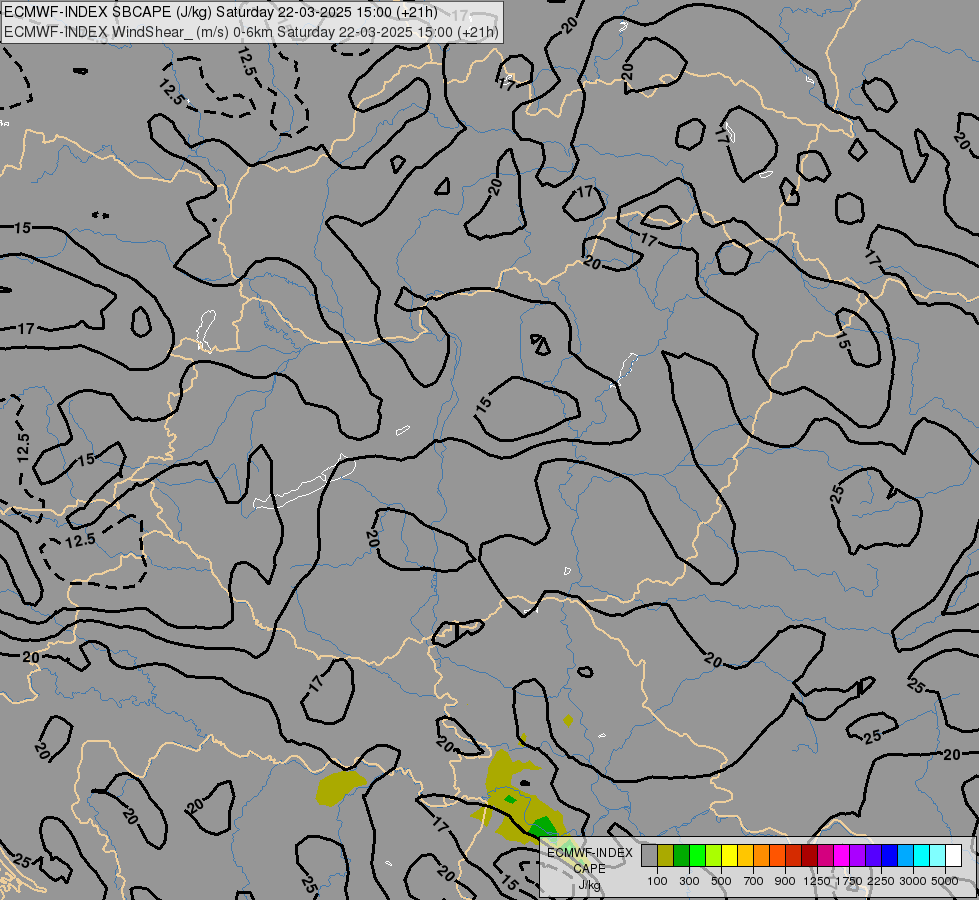Click the '300' legend scale value
979x900 pixels.
pos(689,881)
